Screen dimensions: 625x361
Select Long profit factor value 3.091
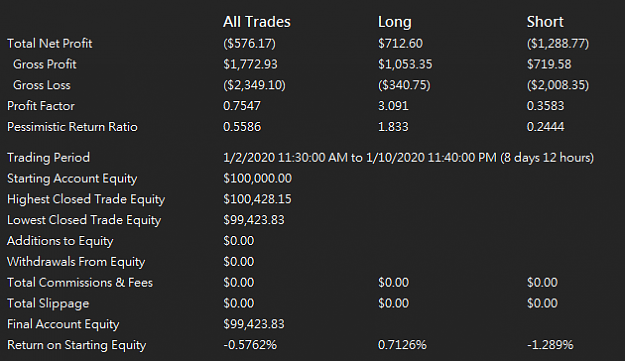click(x=393, y=106)
